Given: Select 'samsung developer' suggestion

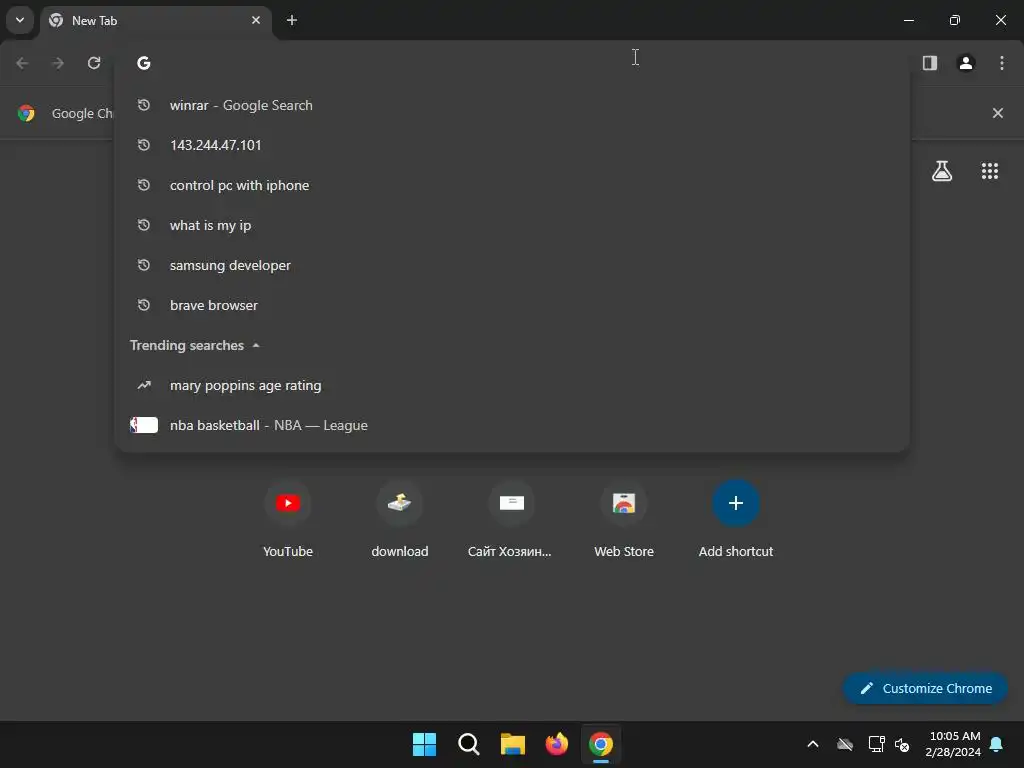Looking at the screenshot, I should click(x=512, y=265).
